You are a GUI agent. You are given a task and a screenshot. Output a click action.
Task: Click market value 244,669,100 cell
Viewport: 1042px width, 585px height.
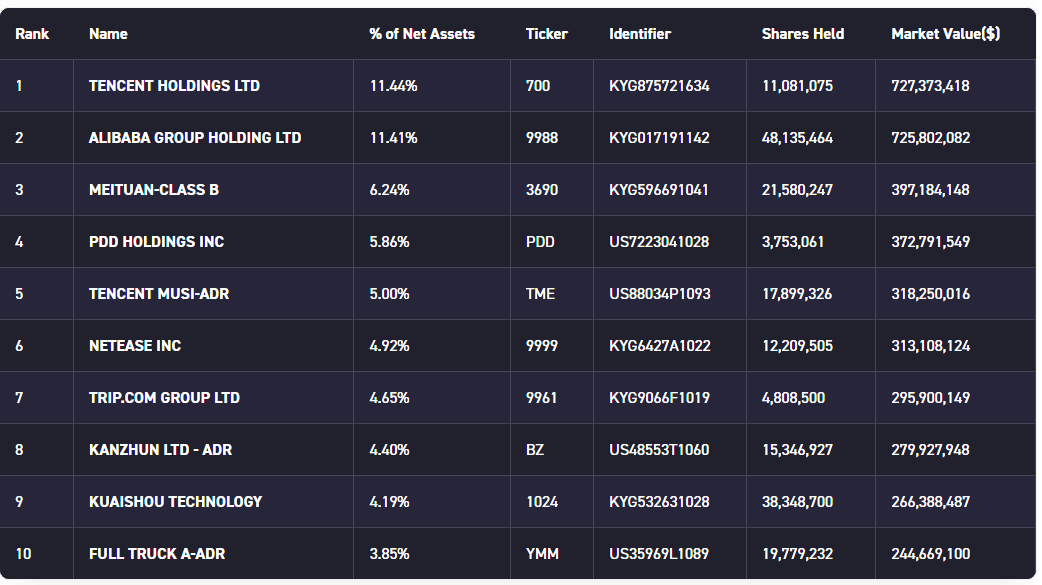930,554
